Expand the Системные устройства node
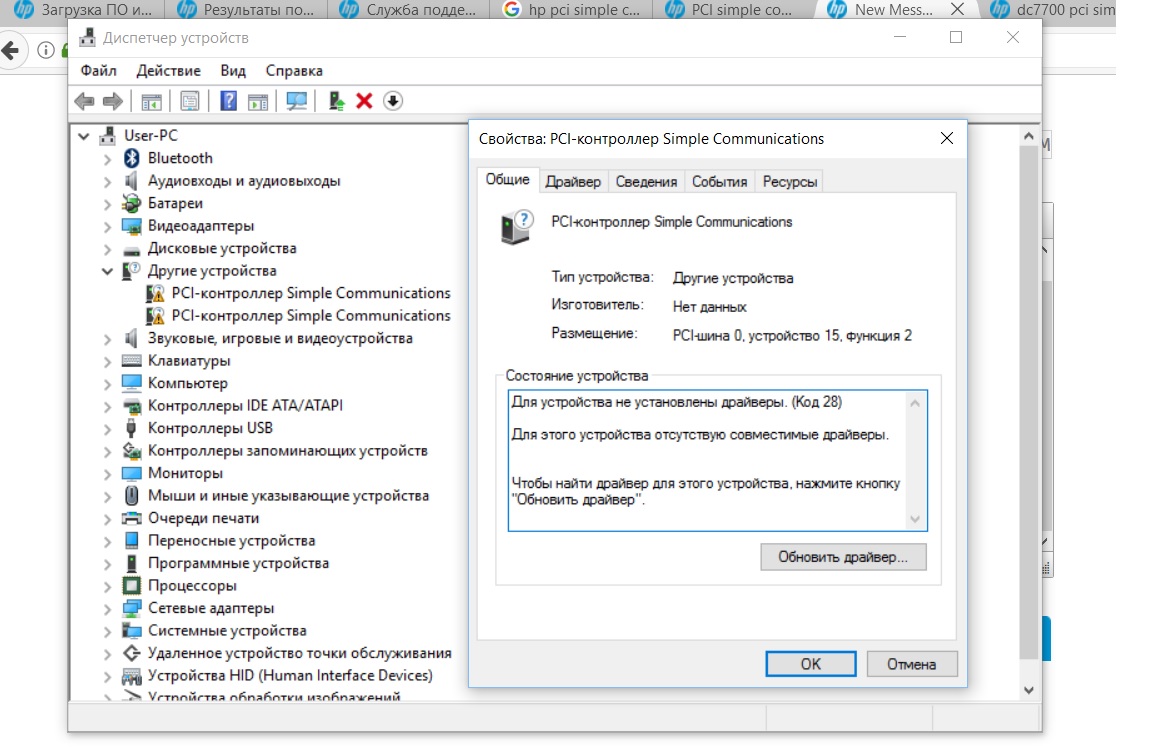Image resolution: width=1152 pixels, height=747 pixels. click(107, 631)
